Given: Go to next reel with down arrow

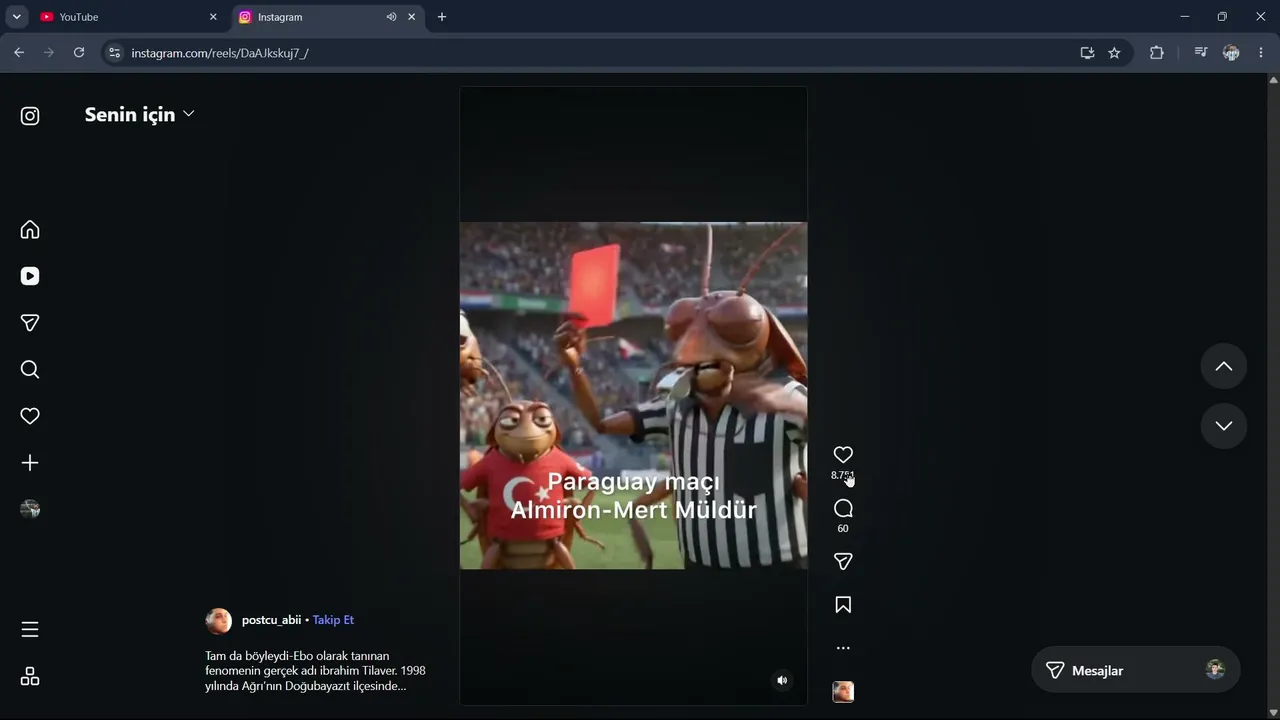Looking at the screenshot, I should click(1223, 426).
